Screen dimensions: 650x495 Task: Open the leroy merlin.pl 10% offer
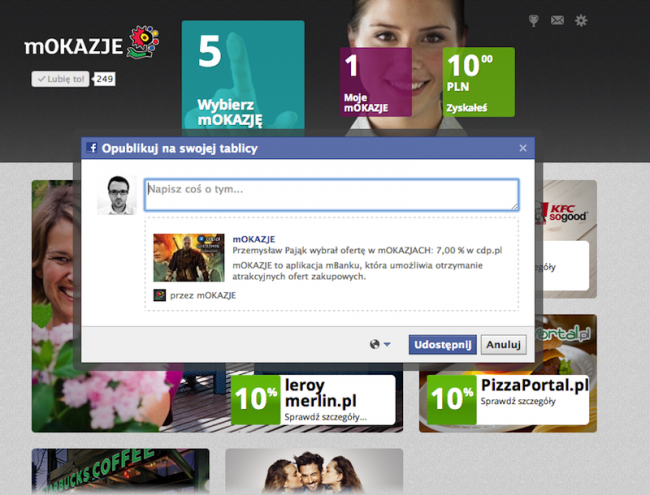click(313, 400)
